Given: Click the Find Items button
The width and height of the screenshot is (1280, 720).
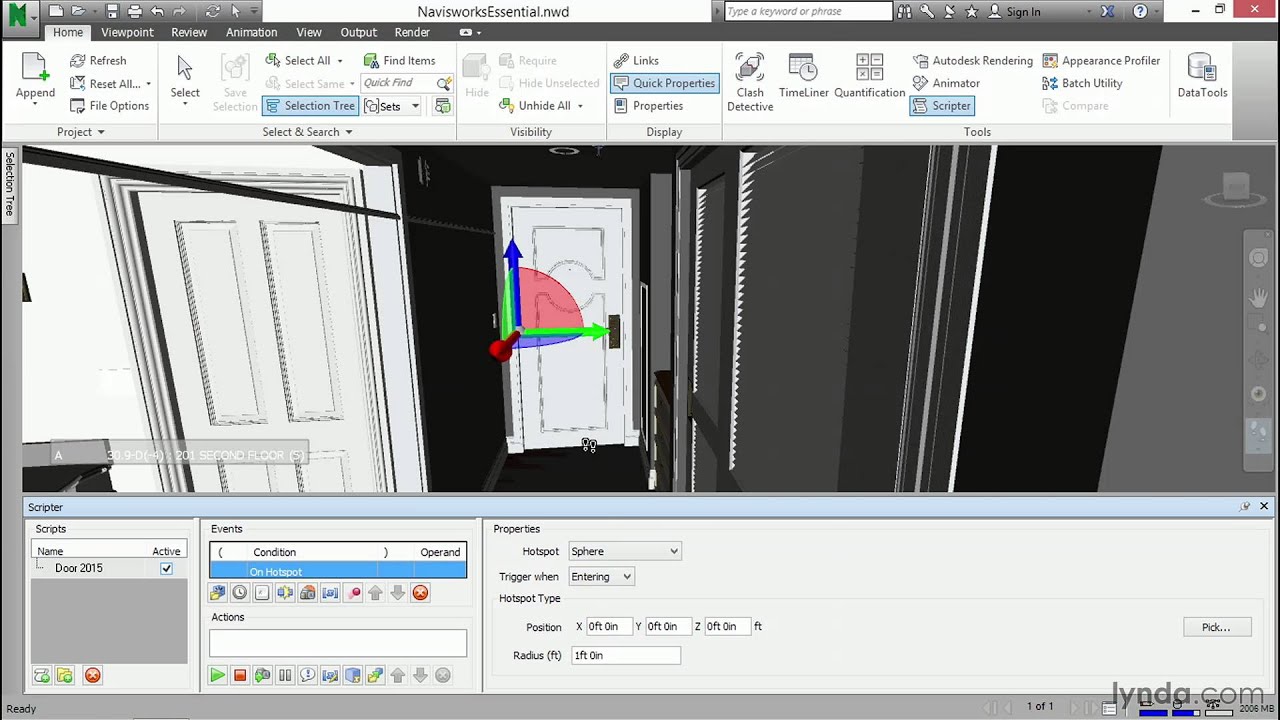Looking at the screenshot, I should coord(399,60).
